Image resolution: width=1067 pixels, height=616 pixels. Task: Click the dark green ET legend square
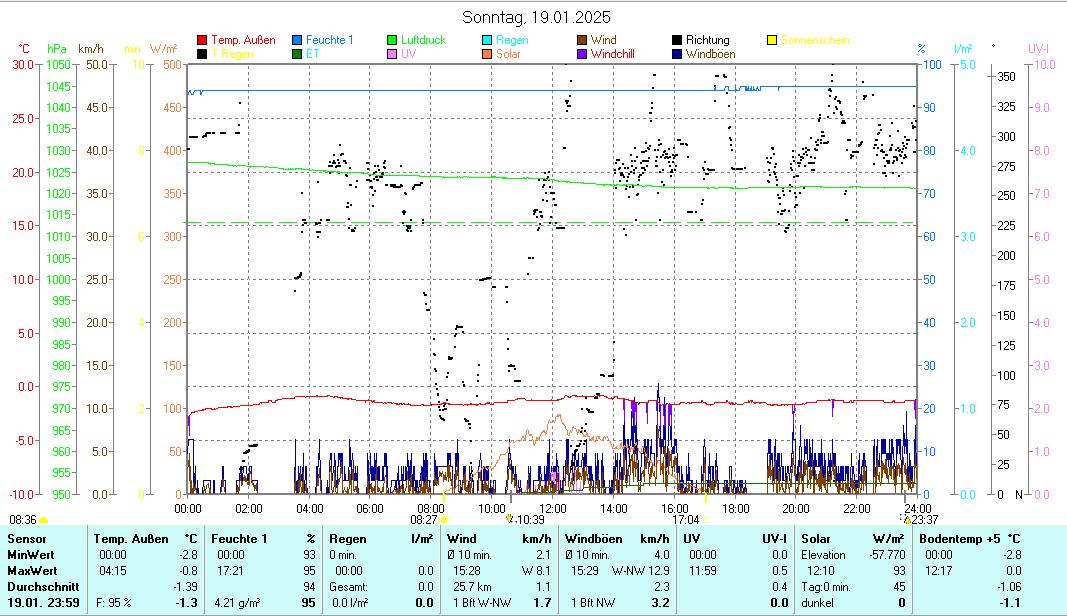click(298, 54)
